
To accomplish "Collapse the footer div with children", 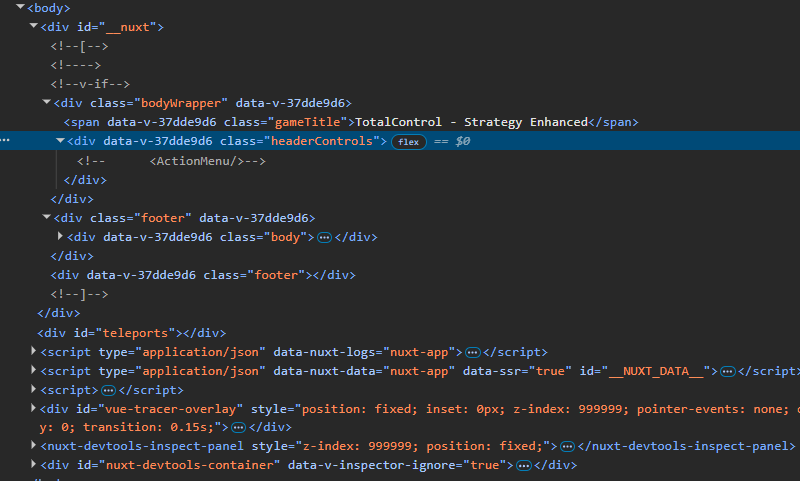I will tap(46, 217).
